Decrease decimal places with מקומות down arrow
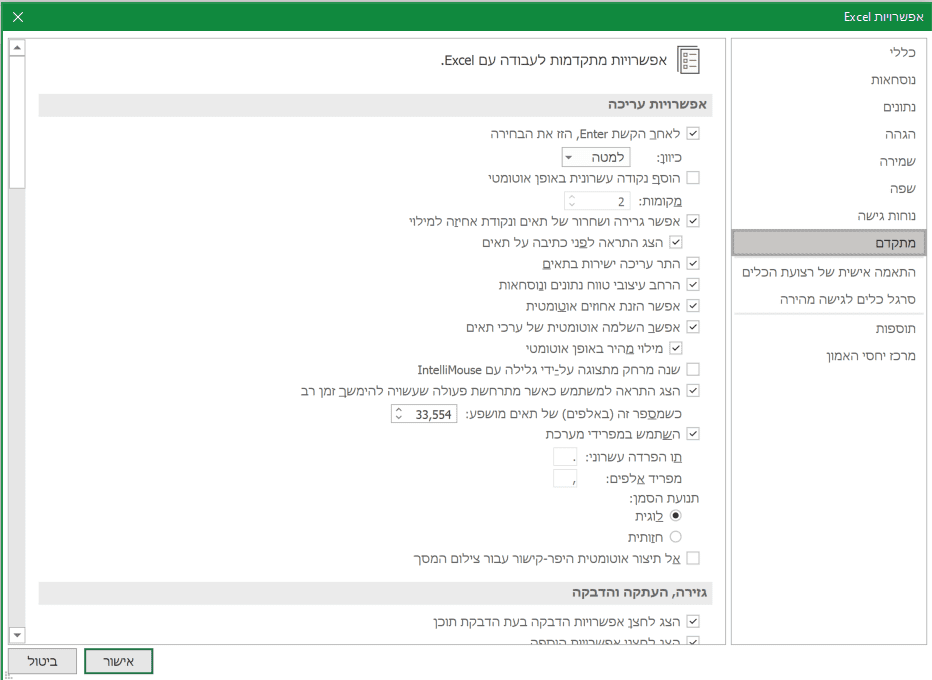Image resolution: width=932 pixels, height=680 pixels. (572, 205)
